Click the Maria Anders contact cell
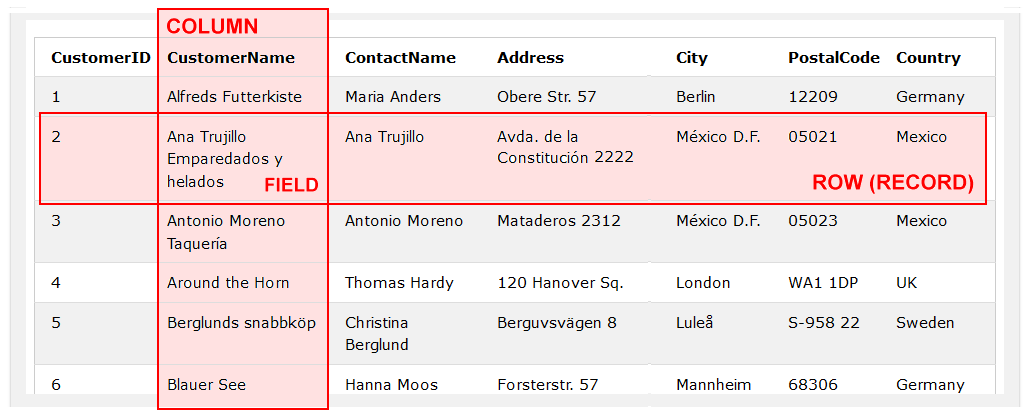 393,97
